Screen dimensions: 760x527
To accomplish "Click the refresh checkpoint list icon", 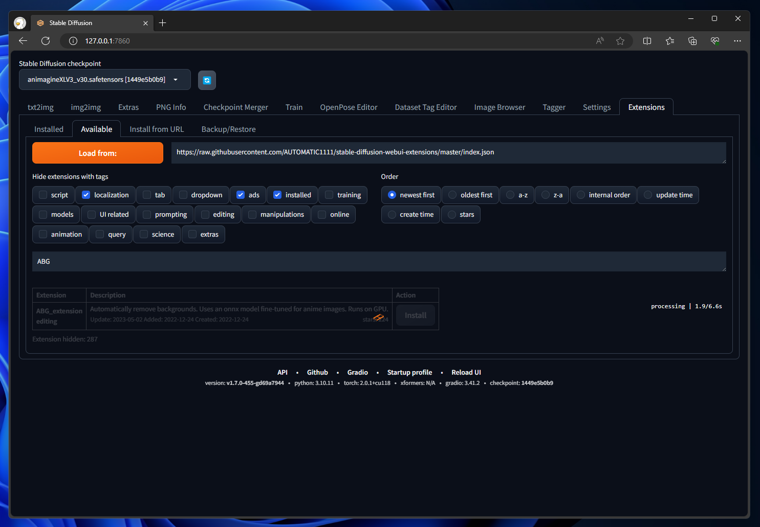I will click(207, 80).
